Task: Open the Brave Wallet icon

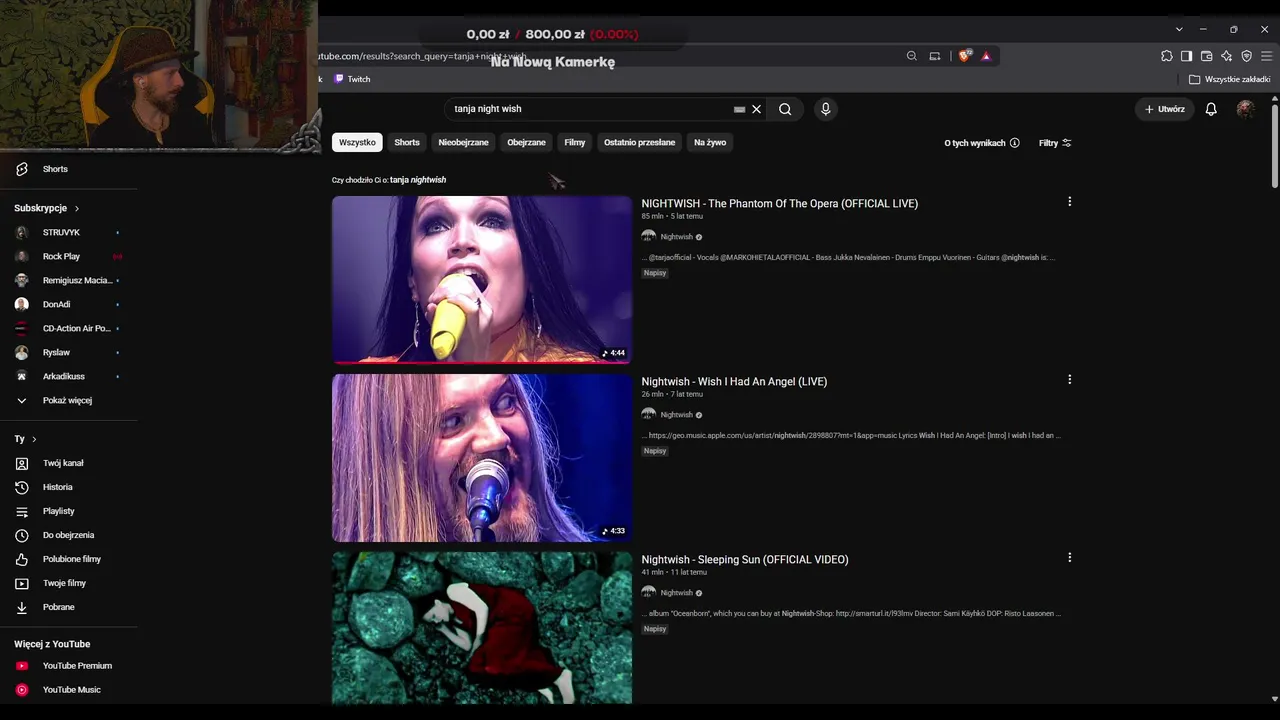Action: click(x=1206, y=56)
